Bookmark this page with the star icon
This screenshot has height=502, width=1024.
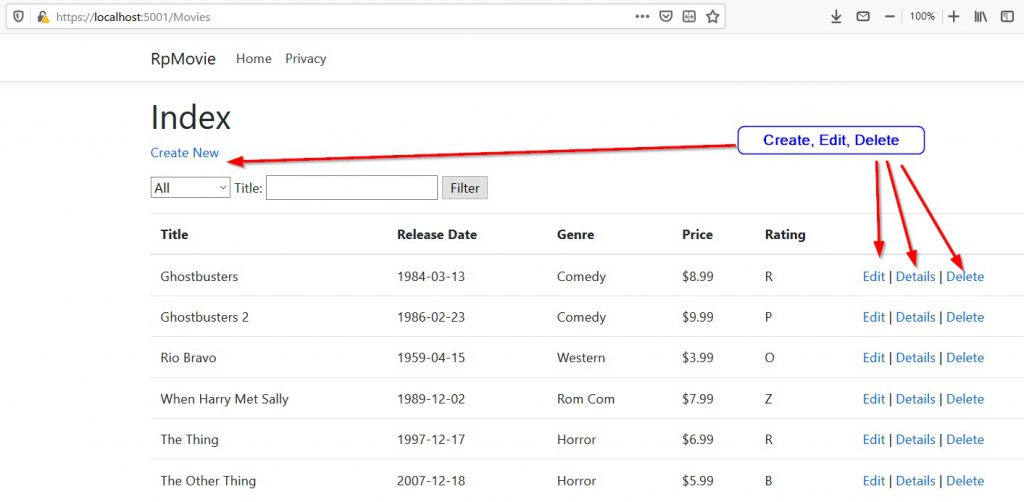click(x=712, y=17)
